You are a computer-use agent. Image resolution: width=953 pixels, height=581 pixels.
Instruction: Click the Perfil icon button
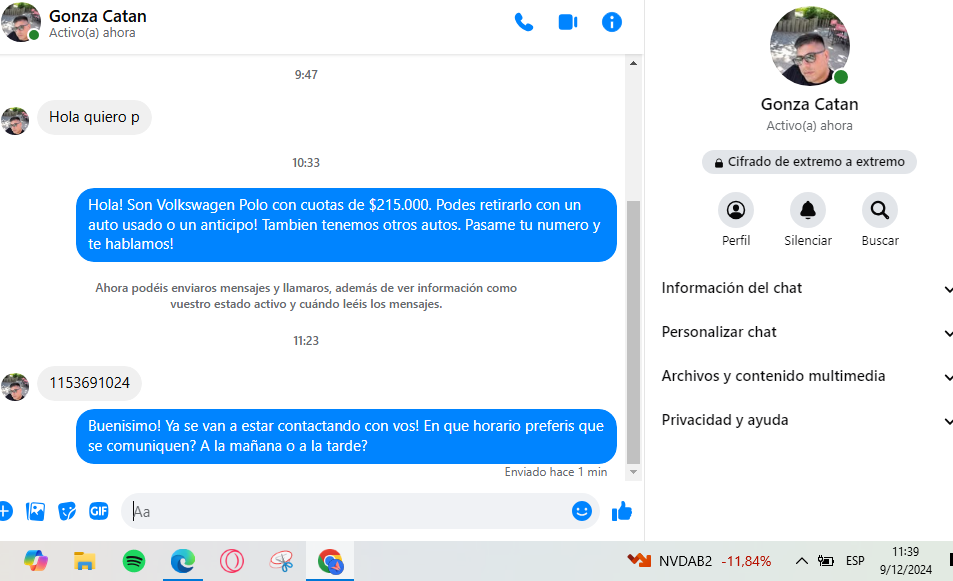[x=735, y=210]
